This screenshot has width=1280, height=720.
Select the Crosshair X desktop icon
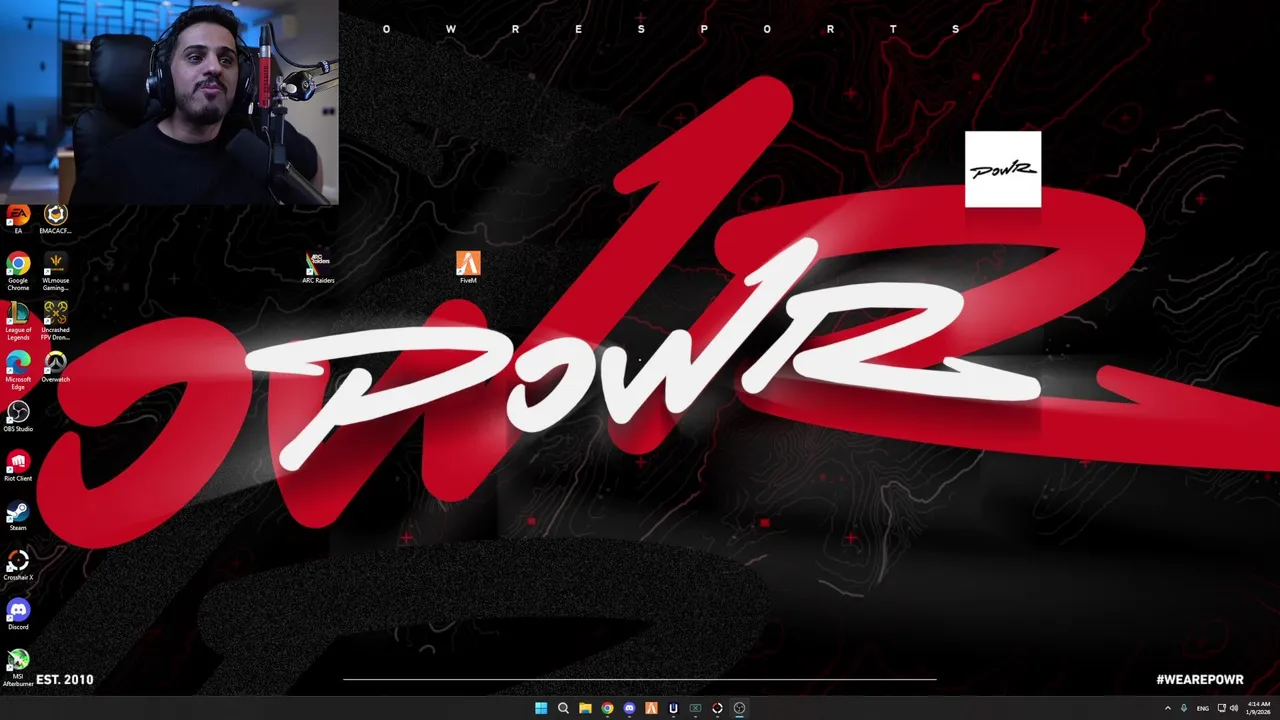click(x=18, y=565)
